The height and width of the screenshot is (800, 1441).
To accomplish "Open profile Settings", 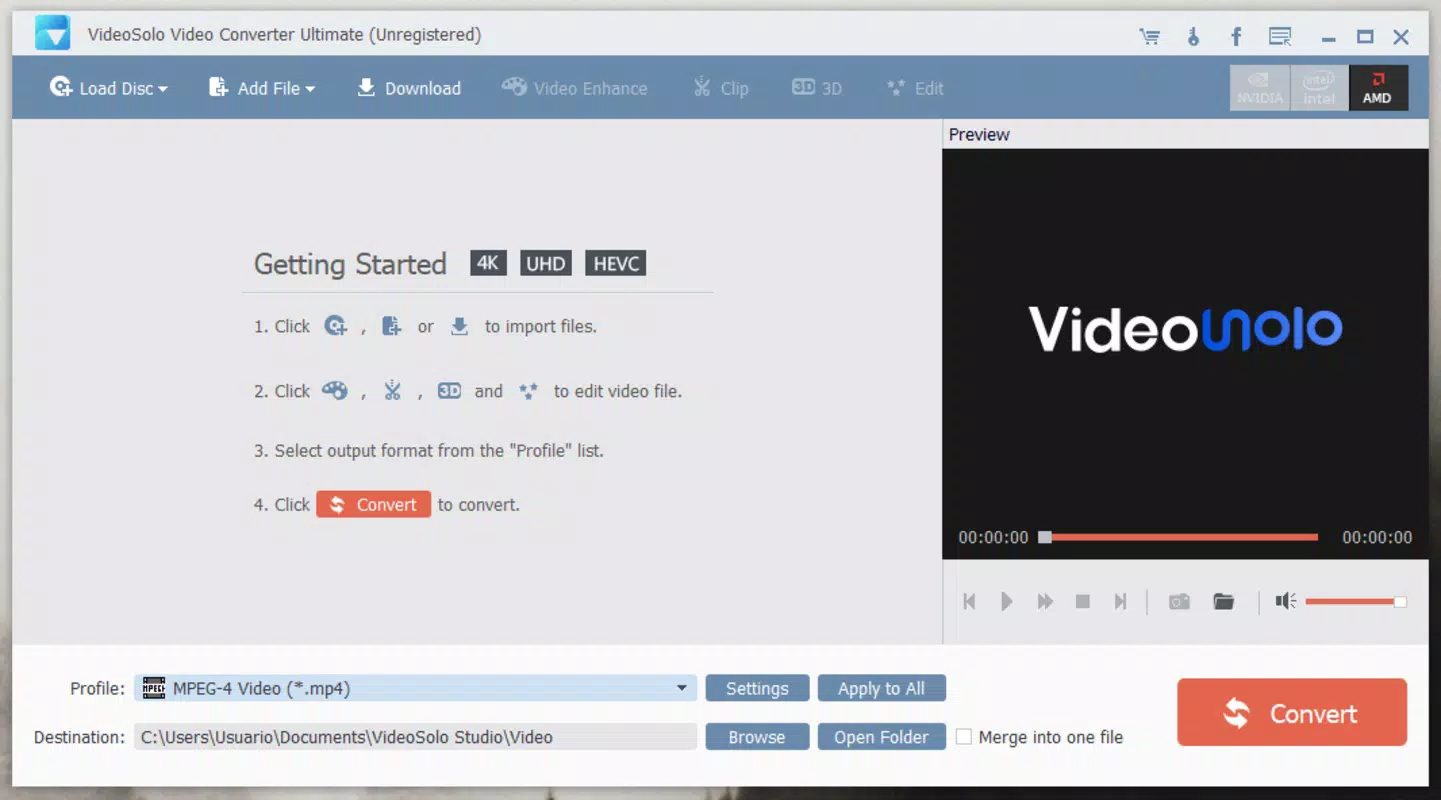I will 757,688.
